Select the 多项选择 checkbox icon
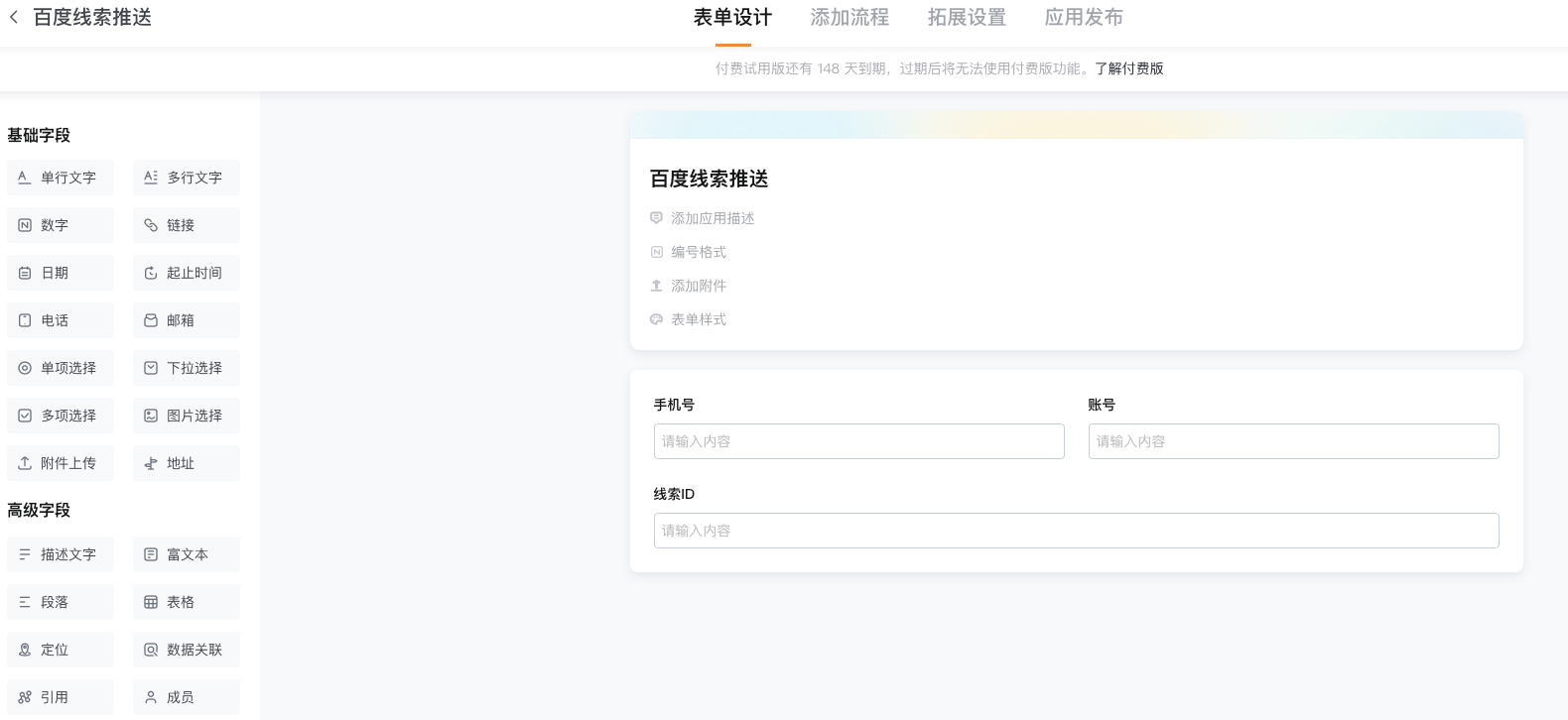1568x720 pixels. click(x=25, y=416)
